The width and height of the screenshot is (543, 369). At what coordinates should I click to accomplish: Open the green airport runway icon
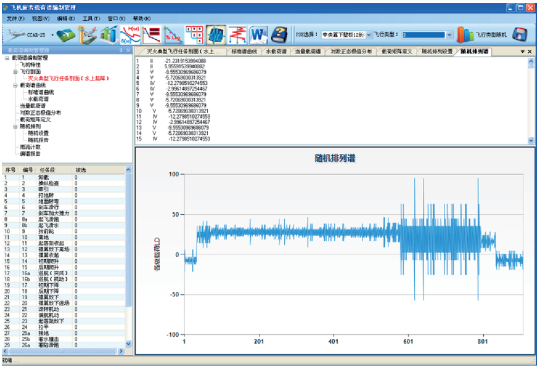tap(66, 35)
